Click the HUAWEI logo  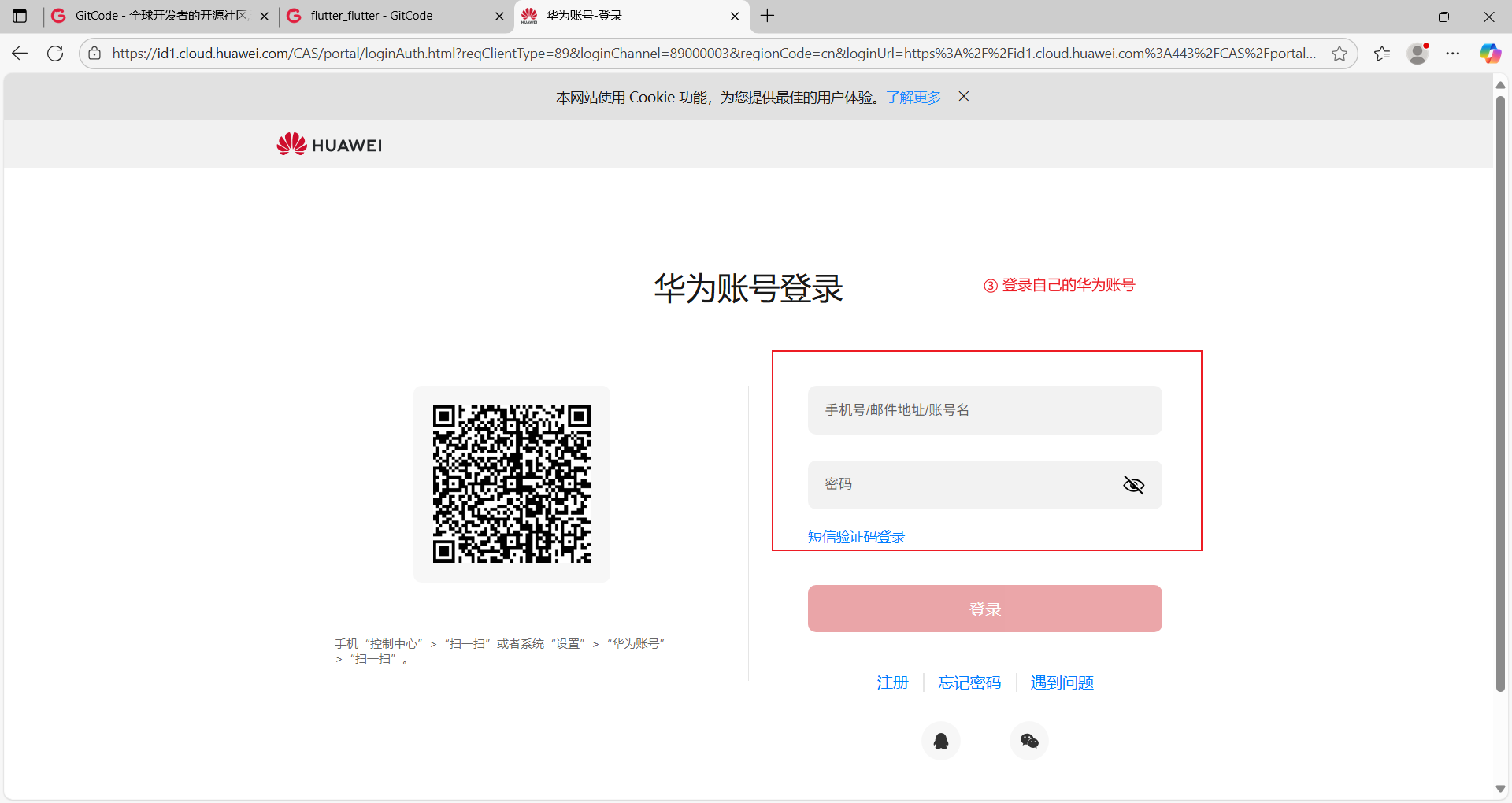(x=329, y=144)
